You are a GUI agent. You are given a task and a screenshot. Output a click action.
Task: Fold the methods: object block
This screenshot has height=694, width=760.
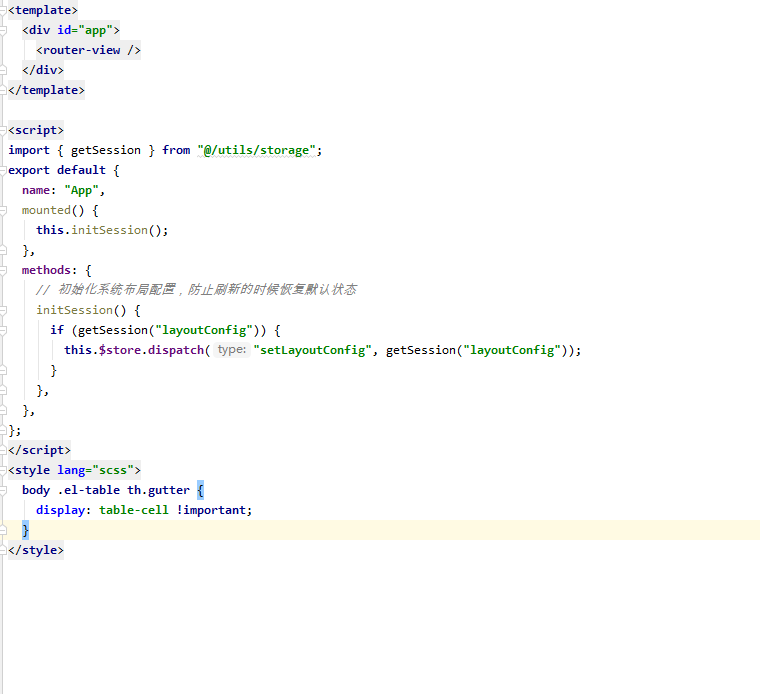pos(3,270)
